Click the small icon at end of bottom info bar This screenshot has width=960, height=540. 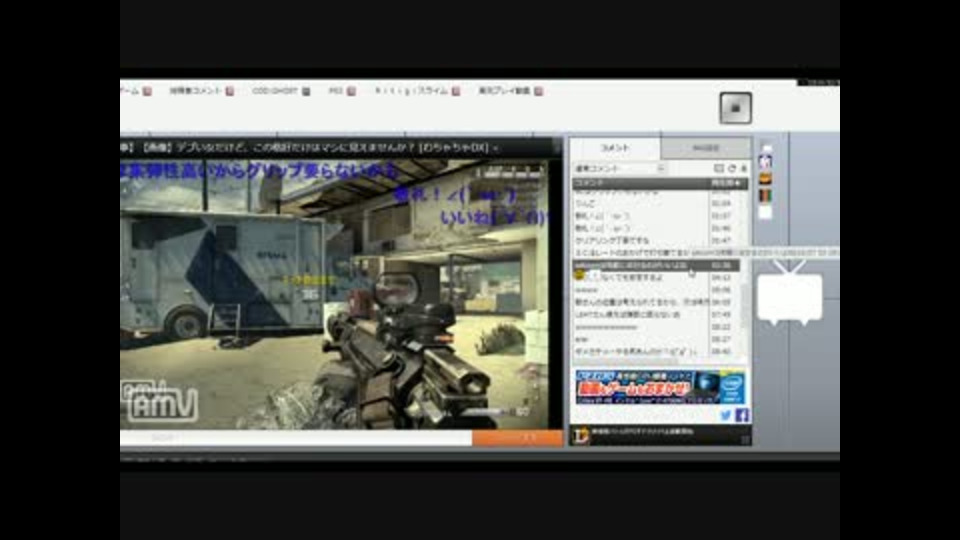click(x=745, y=439)
